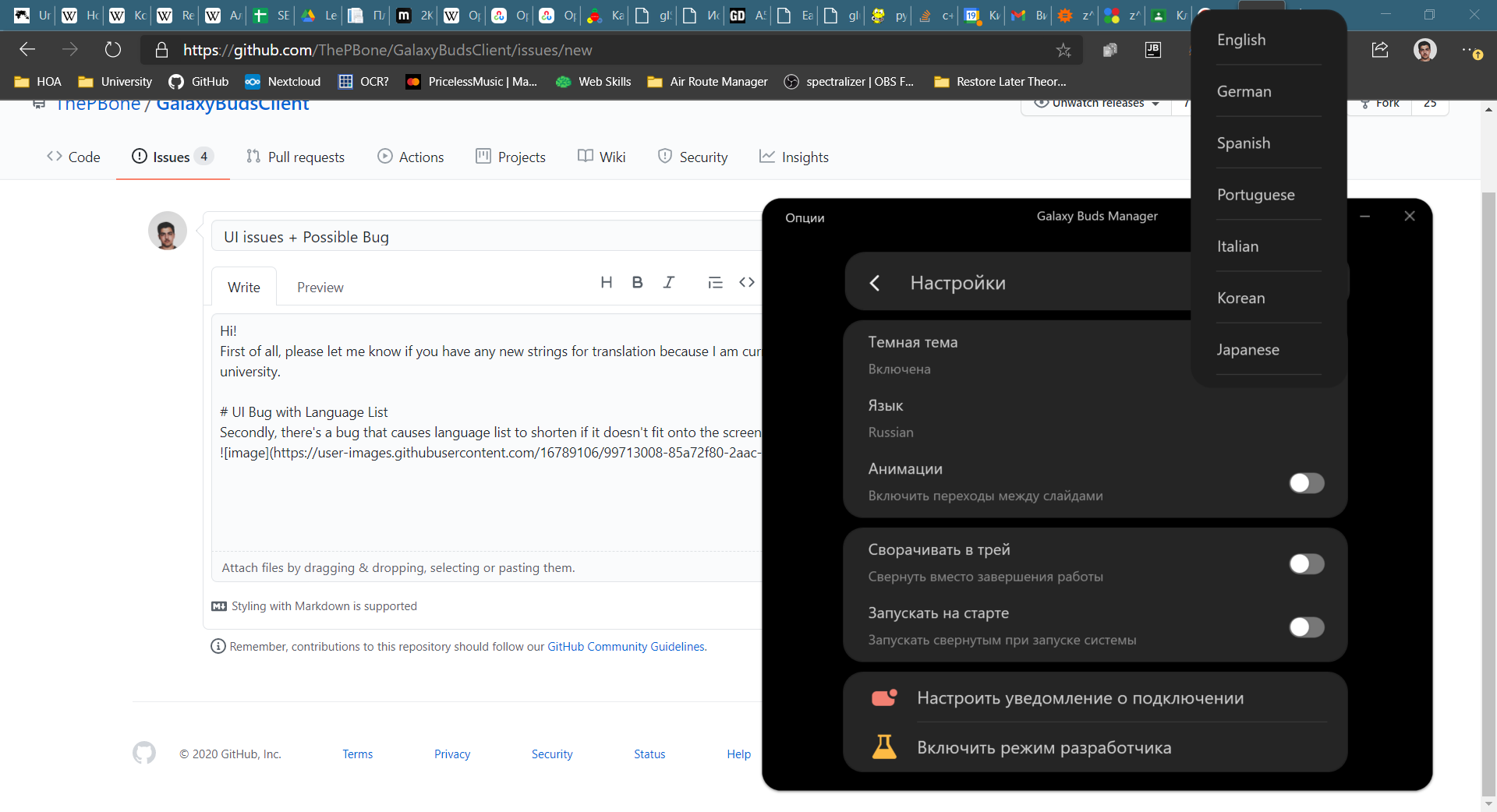Go back in Galaxy Buds Manager settings
Viewport: 1497px width, 812px height.
[875, 283]
